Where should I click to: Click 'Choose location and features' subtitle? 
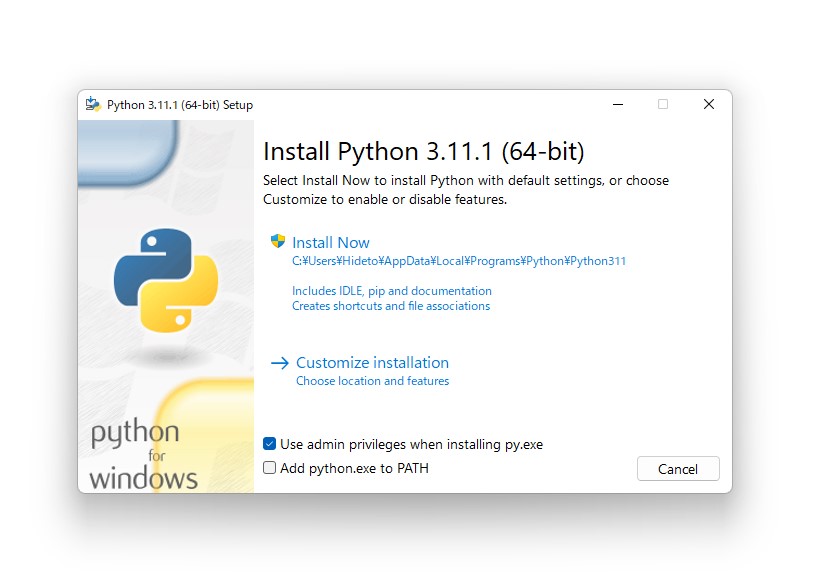[x=373, y=381]
